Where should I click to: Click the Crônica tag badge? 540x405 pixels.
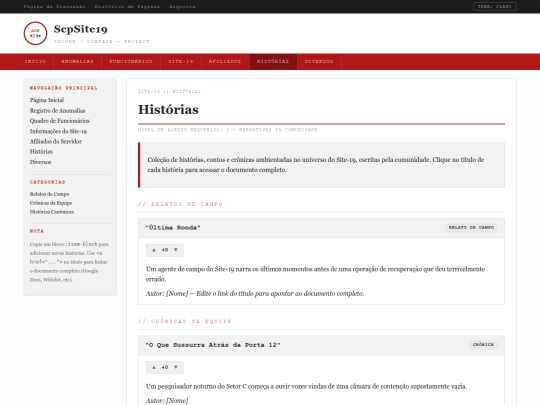483,345
